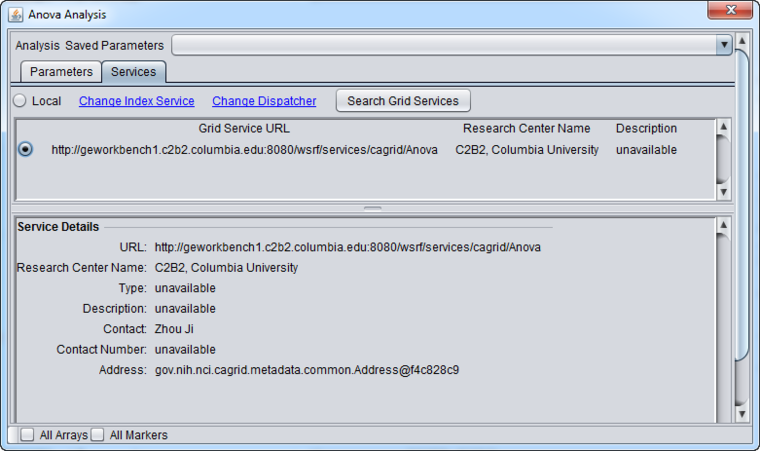Image resolution: width=760 pixels, height=451 pixels.
Task: Click the Description column header
Action: point(646,128)
